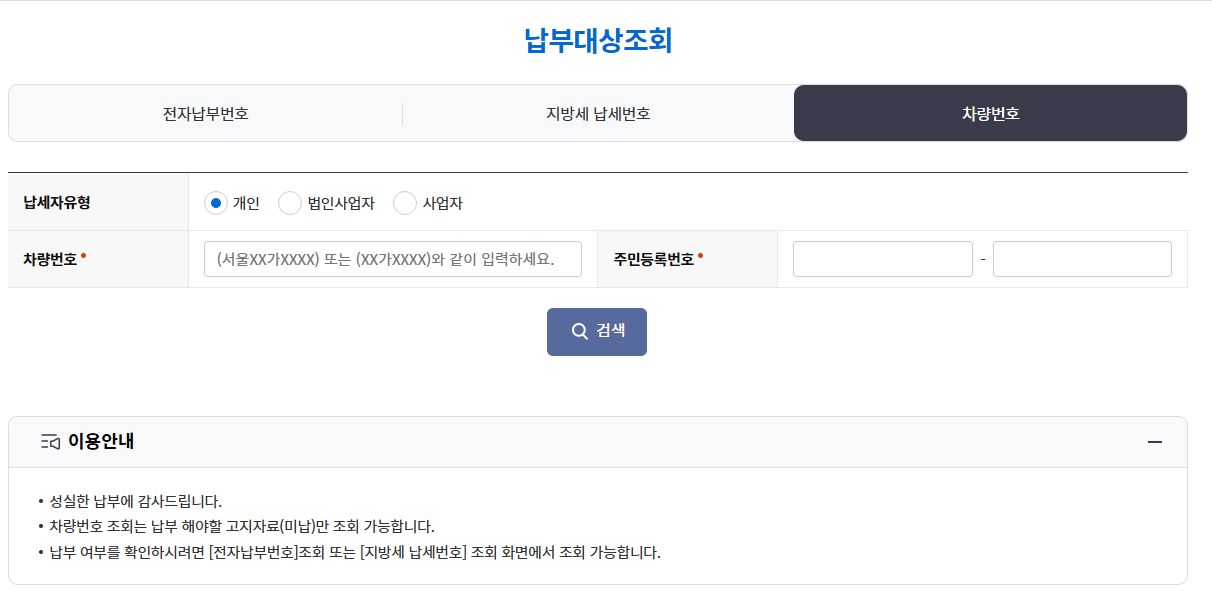This screenshot has height=614, width=1212.
Task: Switch to the 지방세 납세번호 tab
Action: [x=596, y=113]
